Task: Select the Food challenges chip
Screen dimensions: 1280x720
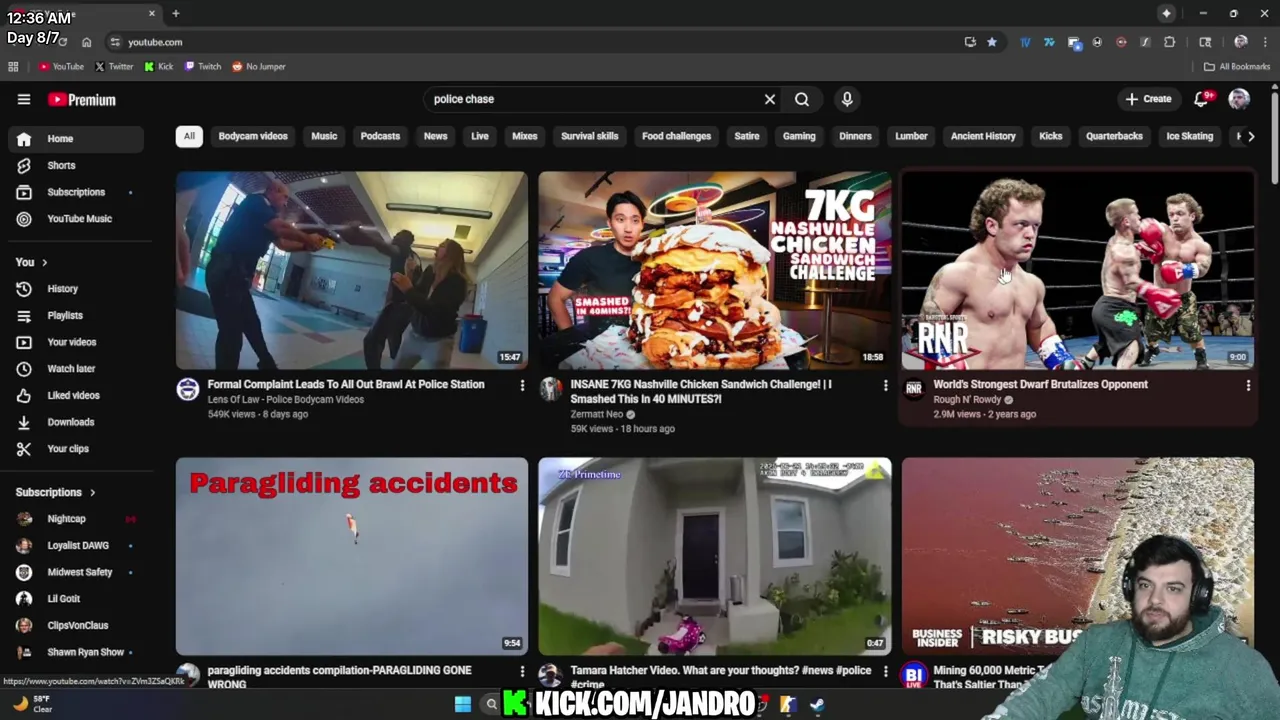Action: (676, 136)
